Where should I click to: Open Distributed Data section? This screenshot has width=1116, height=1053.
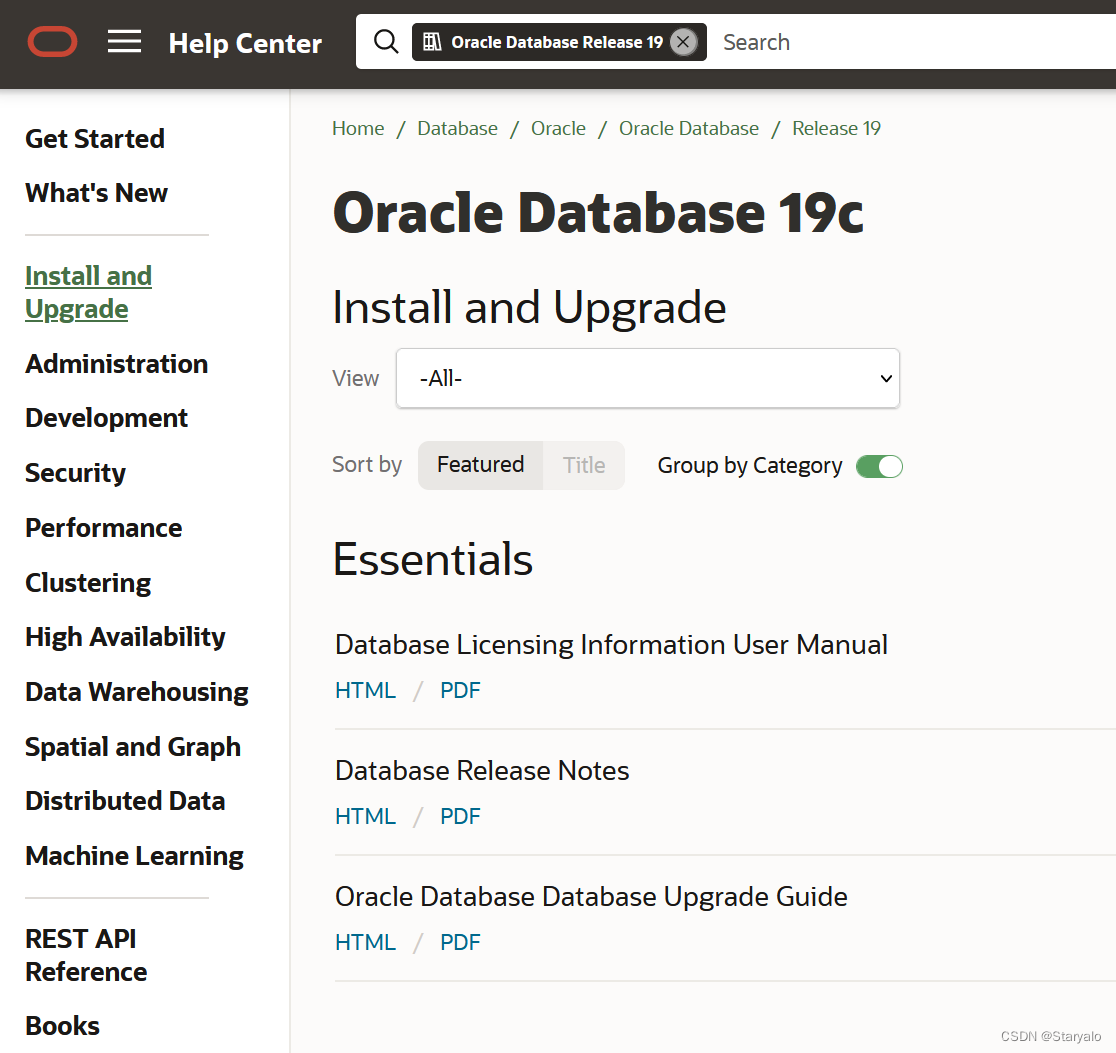pos(125,801)
